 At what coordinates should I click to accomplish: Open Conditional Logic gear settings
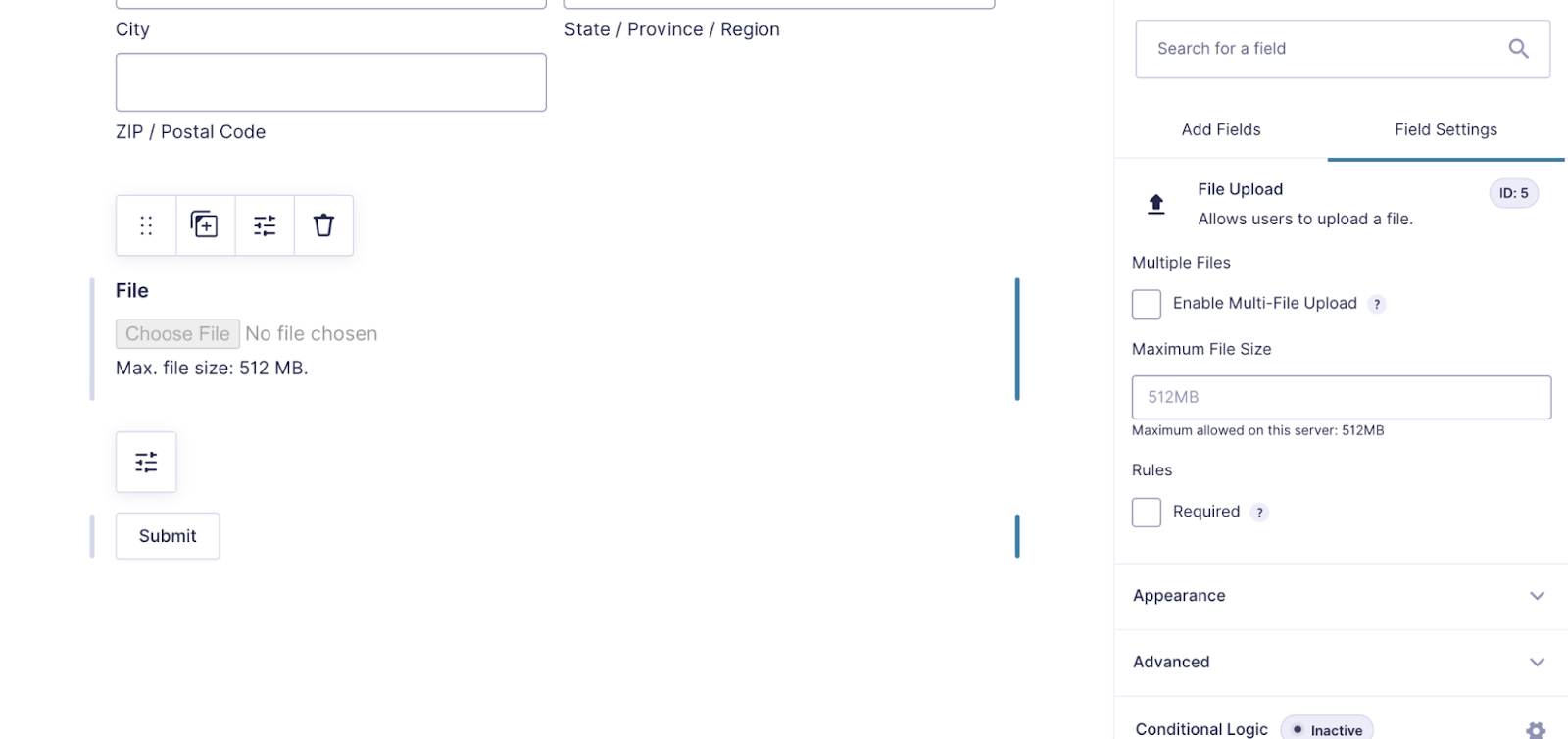point(1535,729)
